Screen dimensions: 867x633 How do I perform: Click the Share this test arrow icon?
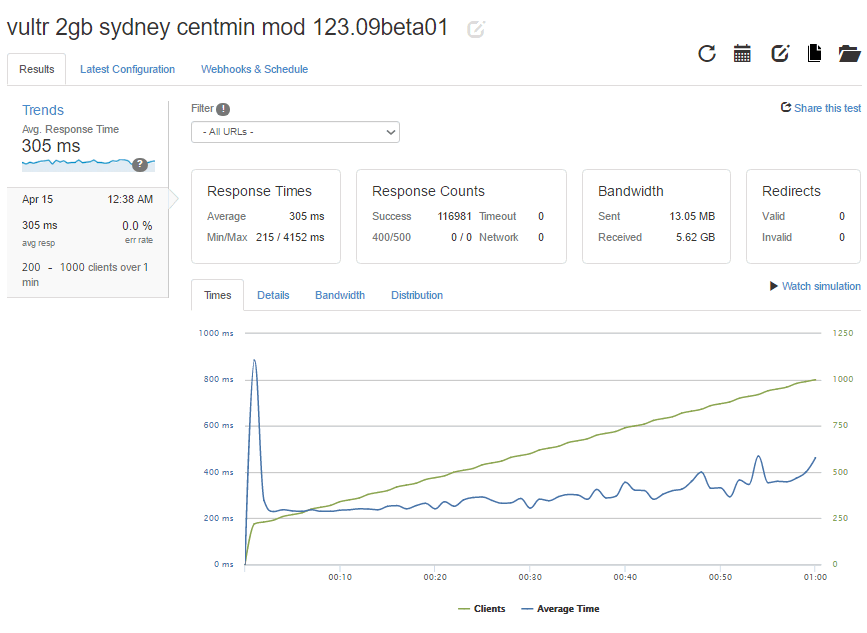[x=786, y=107]
